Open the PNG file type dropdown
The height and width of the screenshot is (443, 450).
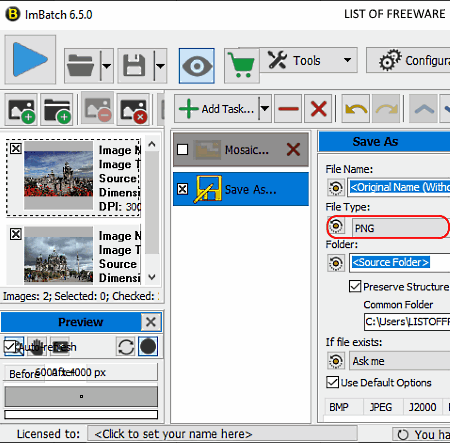point(400,228)
